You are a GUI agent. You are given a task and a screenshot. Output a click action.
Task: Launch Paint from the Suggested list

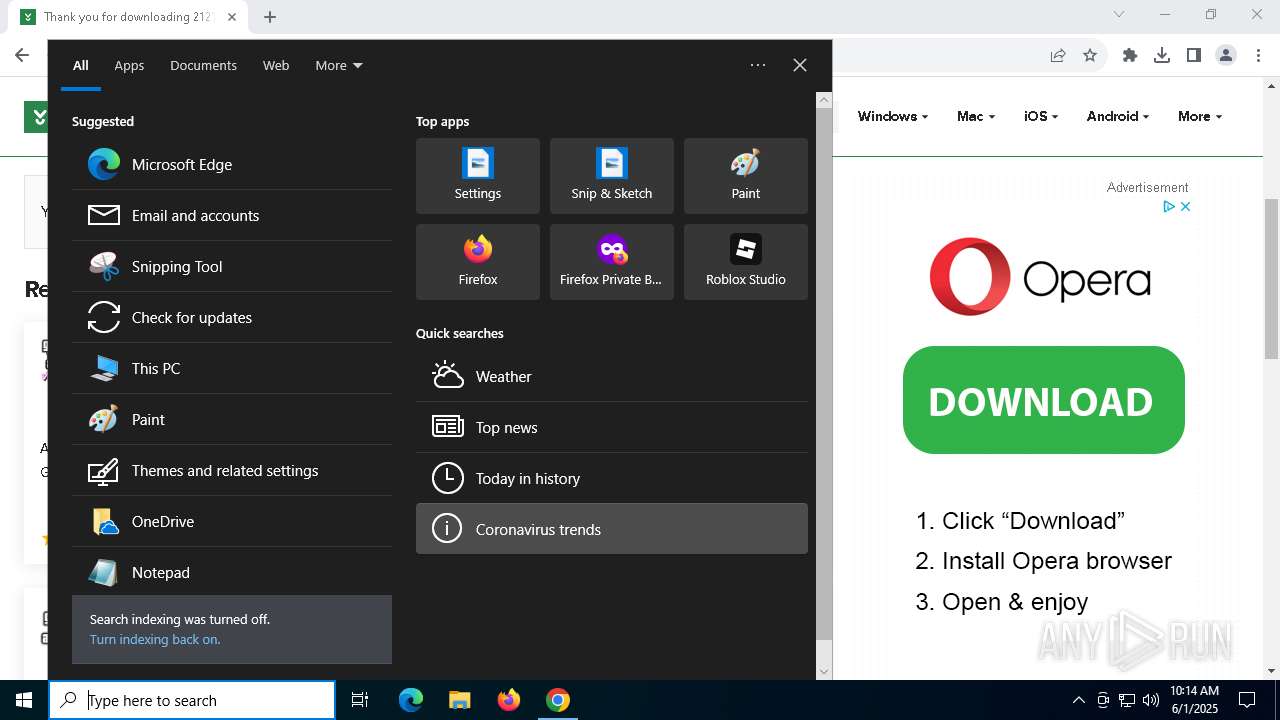click(x=232, y=419)
